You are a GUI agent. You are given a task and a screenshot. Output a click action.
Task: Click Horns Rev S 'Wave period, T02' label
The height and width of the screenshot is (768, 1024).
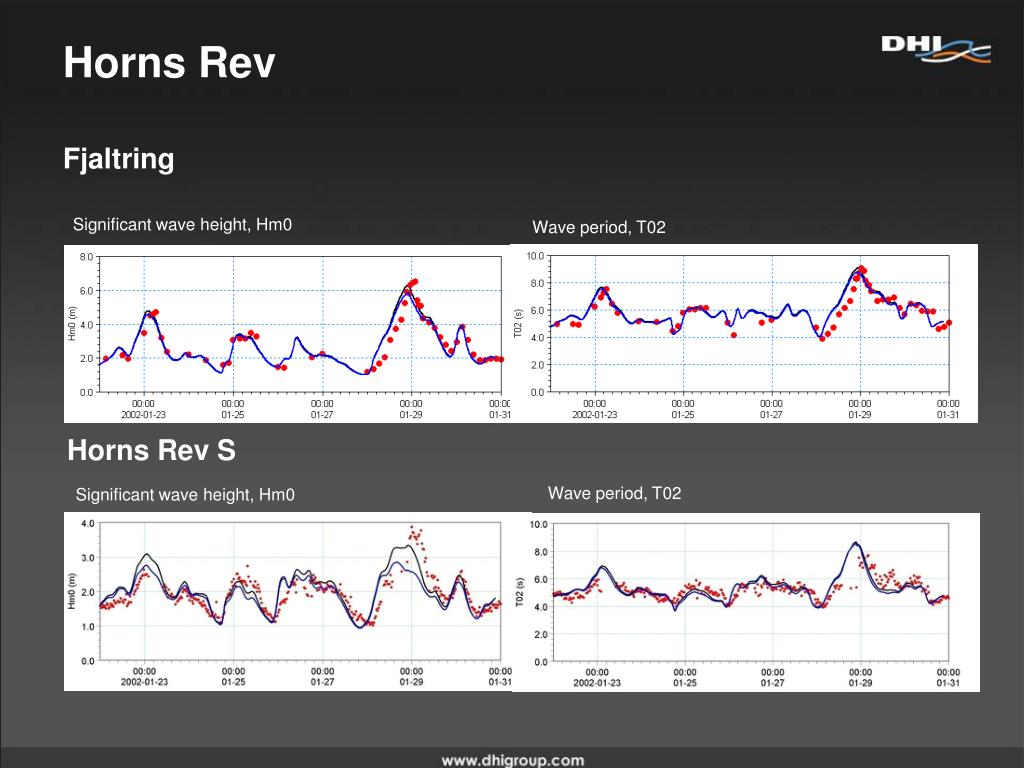[615, 493]
